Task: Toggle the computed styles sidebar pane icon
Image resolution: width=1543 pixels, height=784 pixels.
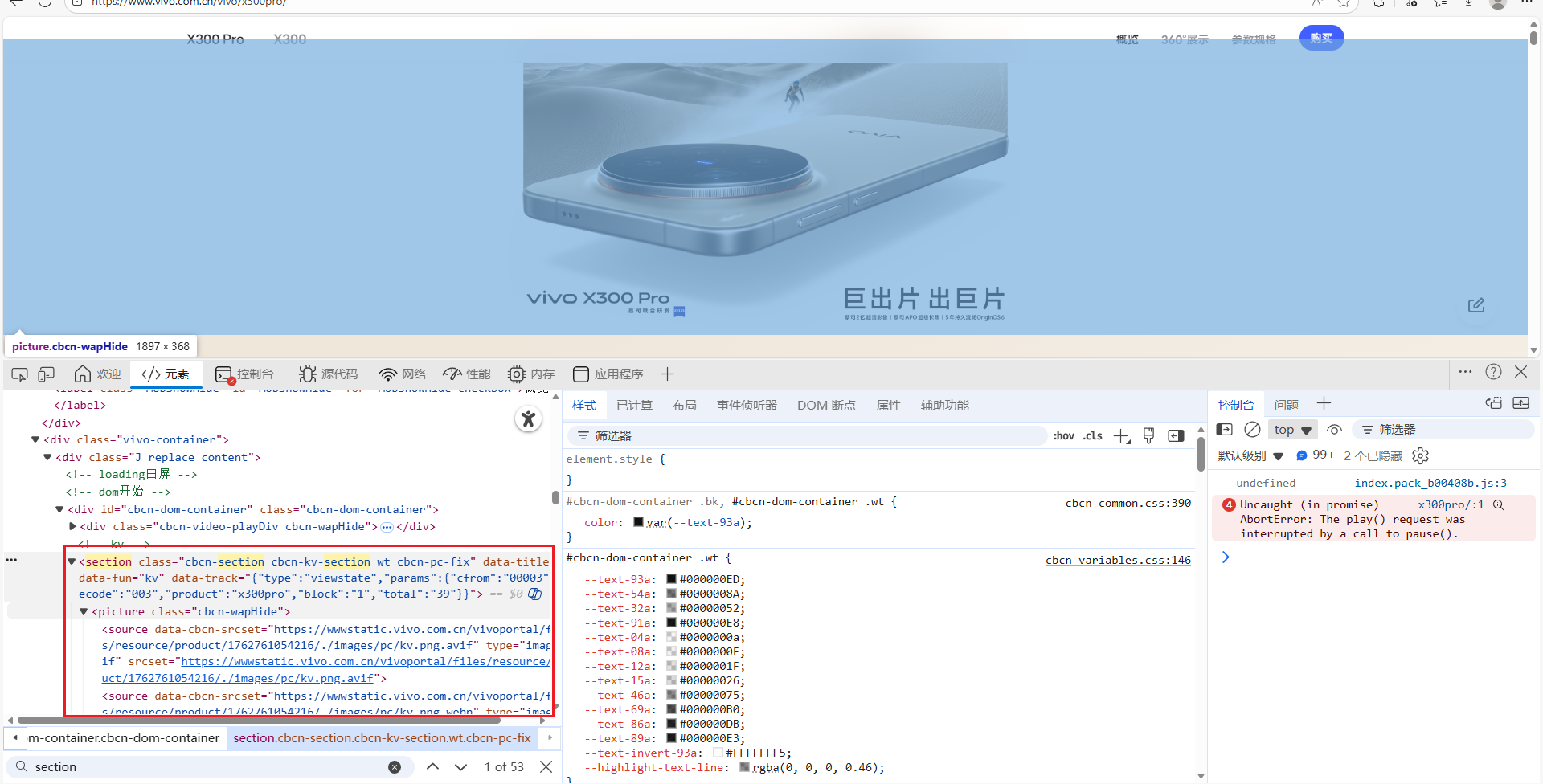Action: [1176, 435]
